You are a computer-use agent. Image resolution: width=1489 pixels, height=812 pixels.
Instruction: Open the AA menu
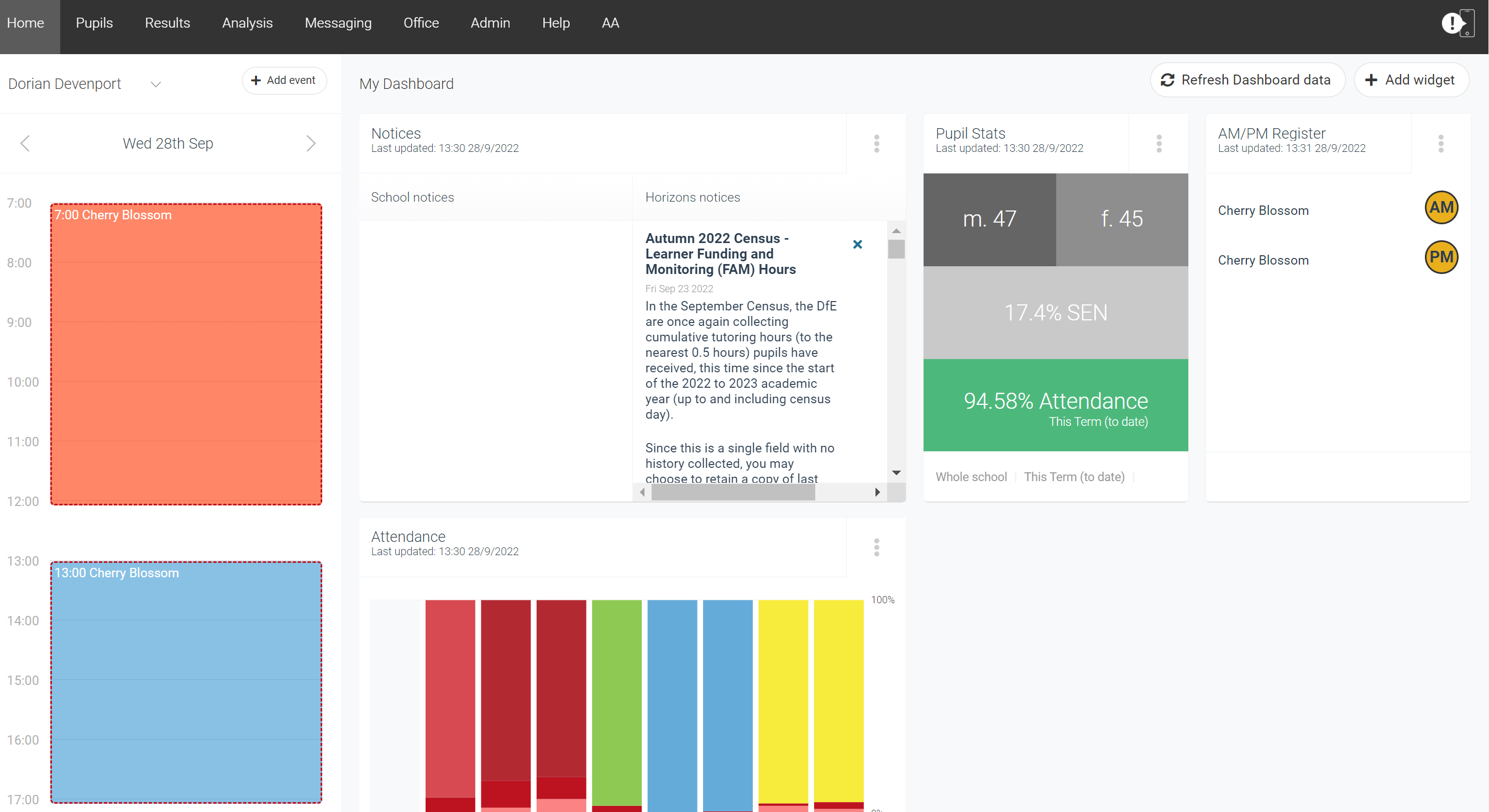click(610, 23)
